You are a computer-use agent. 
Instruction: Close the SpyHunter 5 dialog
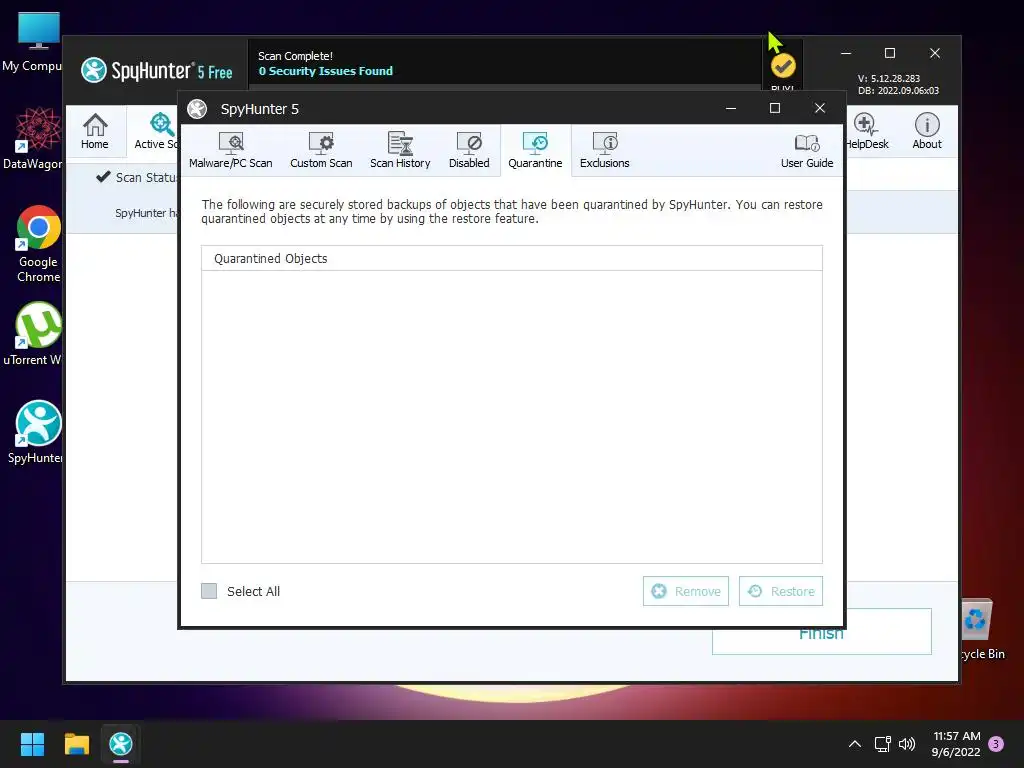click(x=820, y=108)
